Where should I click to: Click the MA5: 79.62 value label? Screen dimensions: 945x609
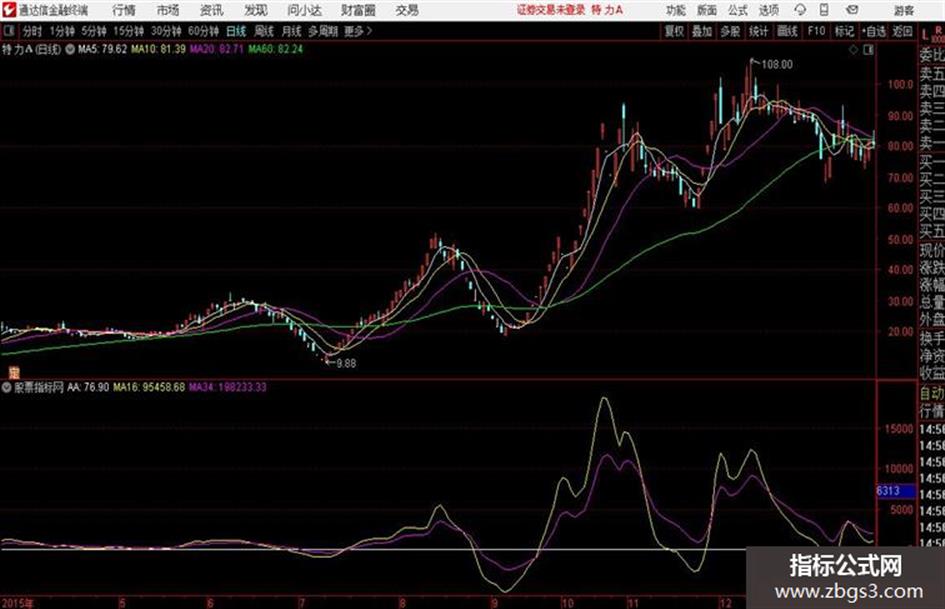[102, 49]
